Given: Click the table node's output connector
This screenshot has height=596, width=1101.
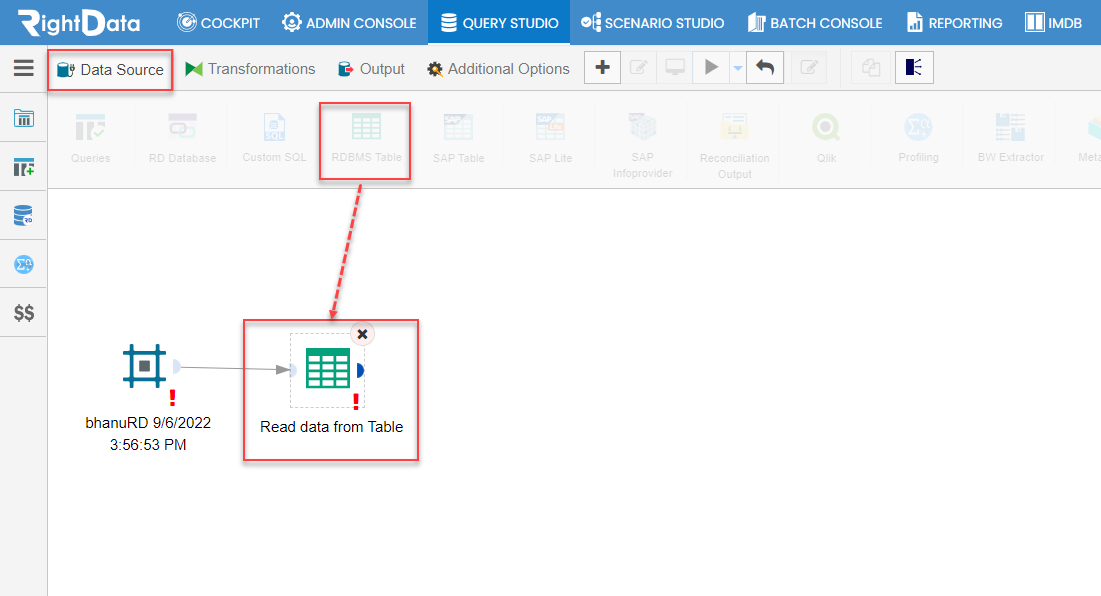Looking at the screenshot, I should [x=360, y=370].
